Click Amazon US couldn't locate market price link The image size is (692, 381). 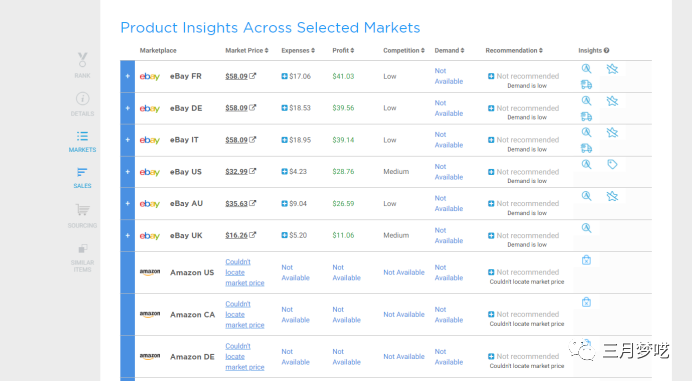[244, 272]
